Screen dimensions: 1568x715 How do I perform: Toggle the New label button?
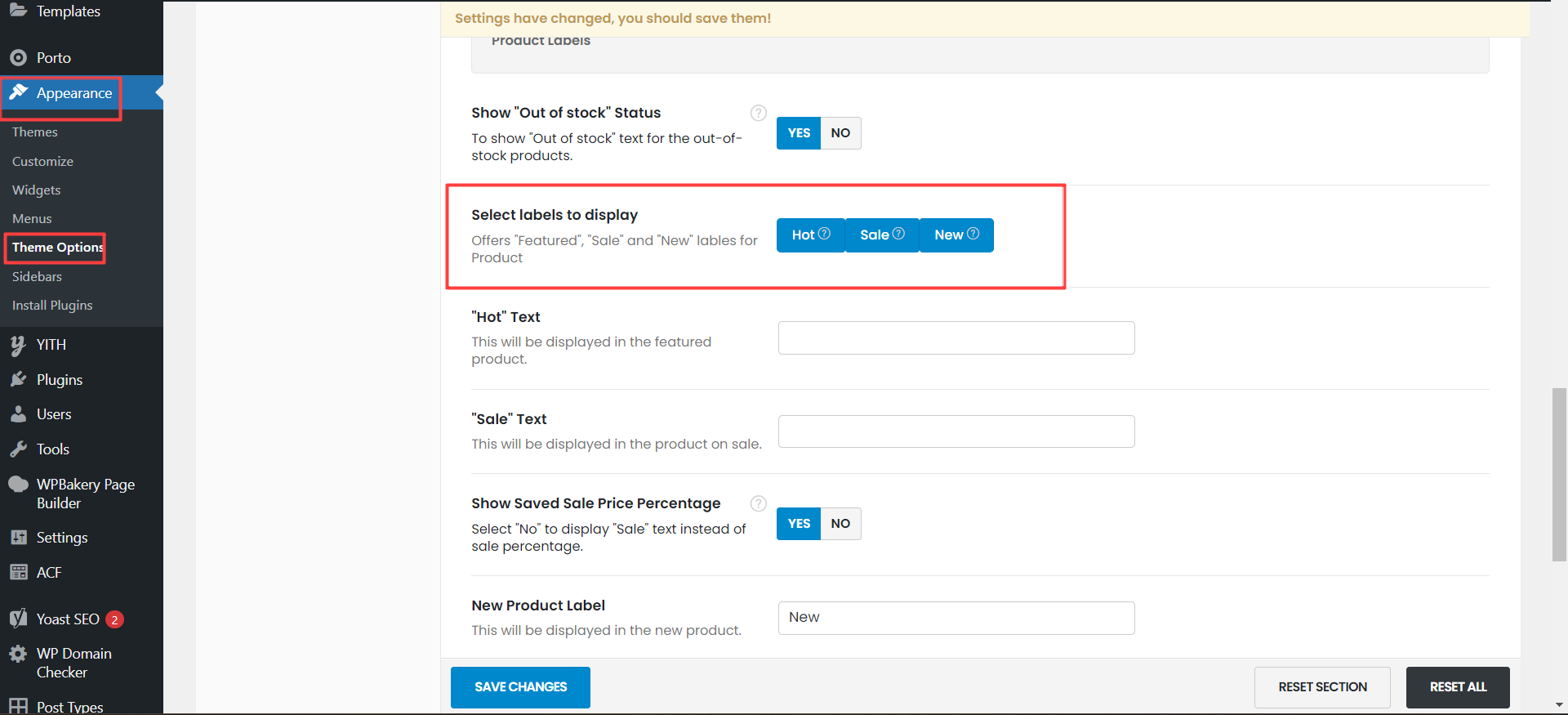click(x=956, y=235)
